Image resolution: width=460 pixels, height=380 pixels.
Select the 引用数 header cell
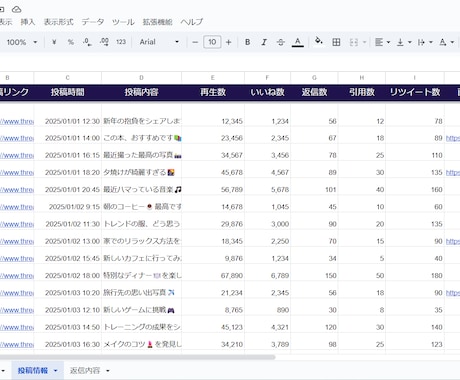coord(362,92)
